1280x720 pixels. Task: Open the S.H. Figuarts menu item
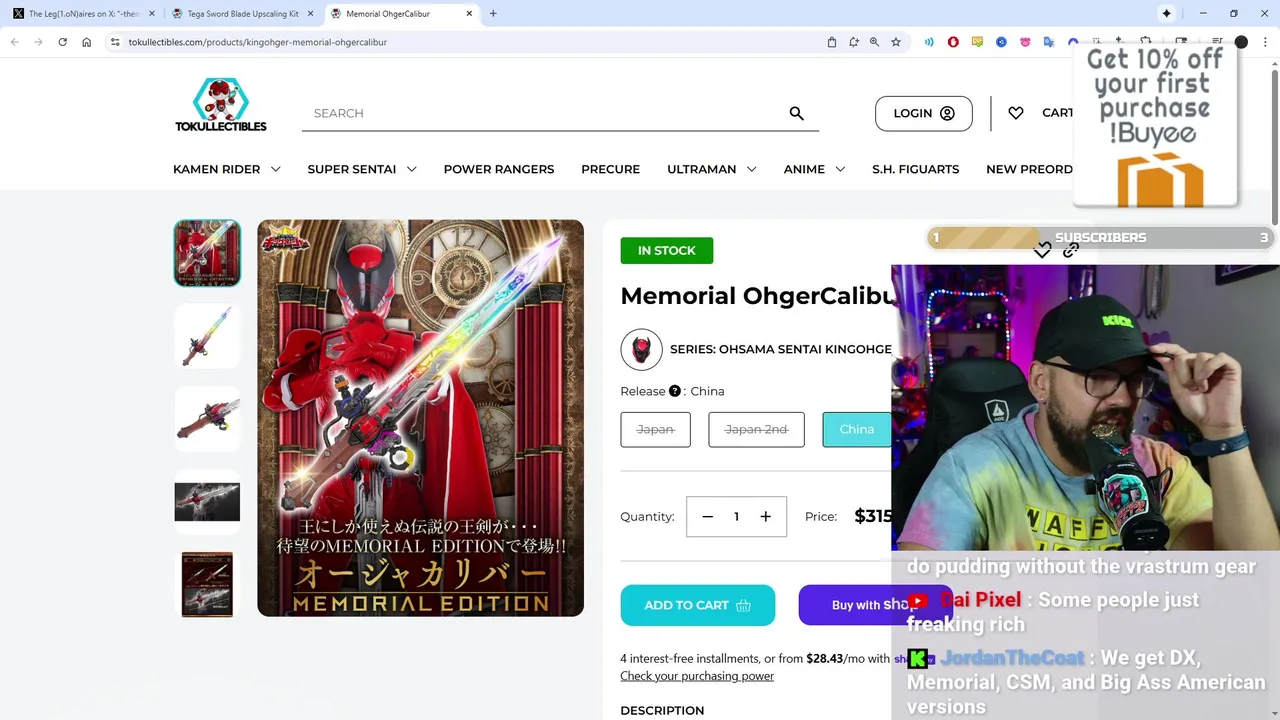[915, 169]
